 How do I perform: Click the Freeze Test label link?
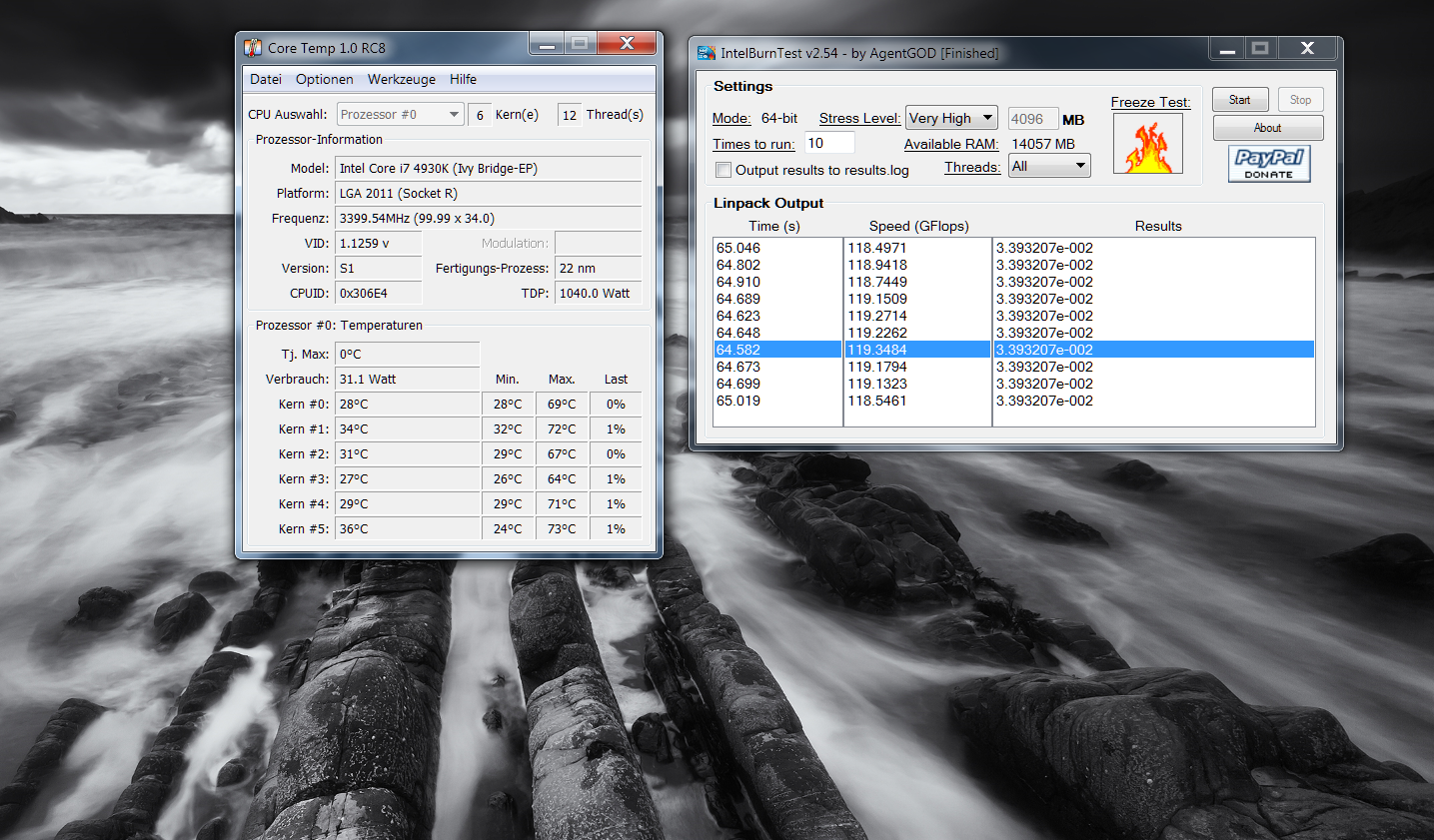[x=1150, y=102]
